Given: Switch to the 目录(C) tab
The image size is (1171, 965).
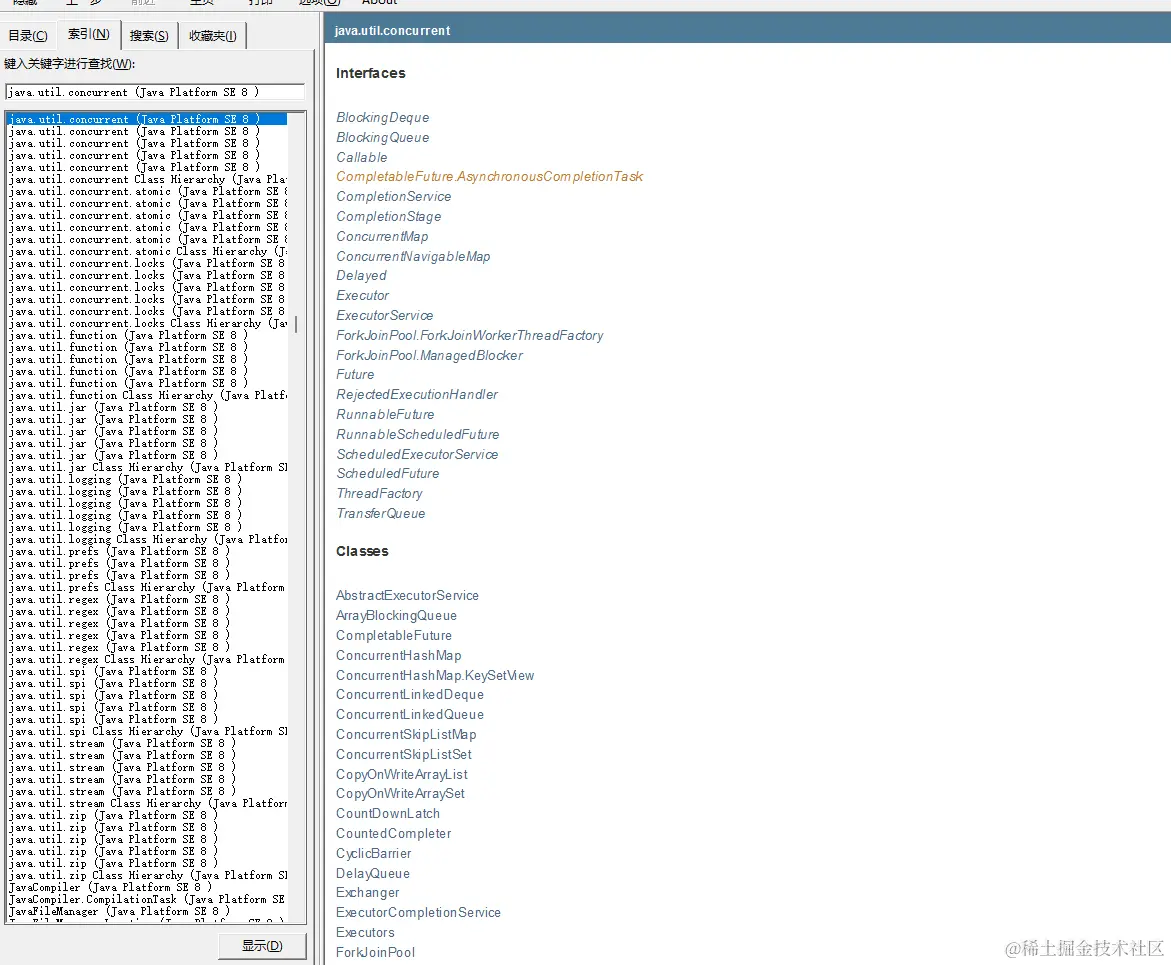Looking at the screenshot, I should 28,35.
